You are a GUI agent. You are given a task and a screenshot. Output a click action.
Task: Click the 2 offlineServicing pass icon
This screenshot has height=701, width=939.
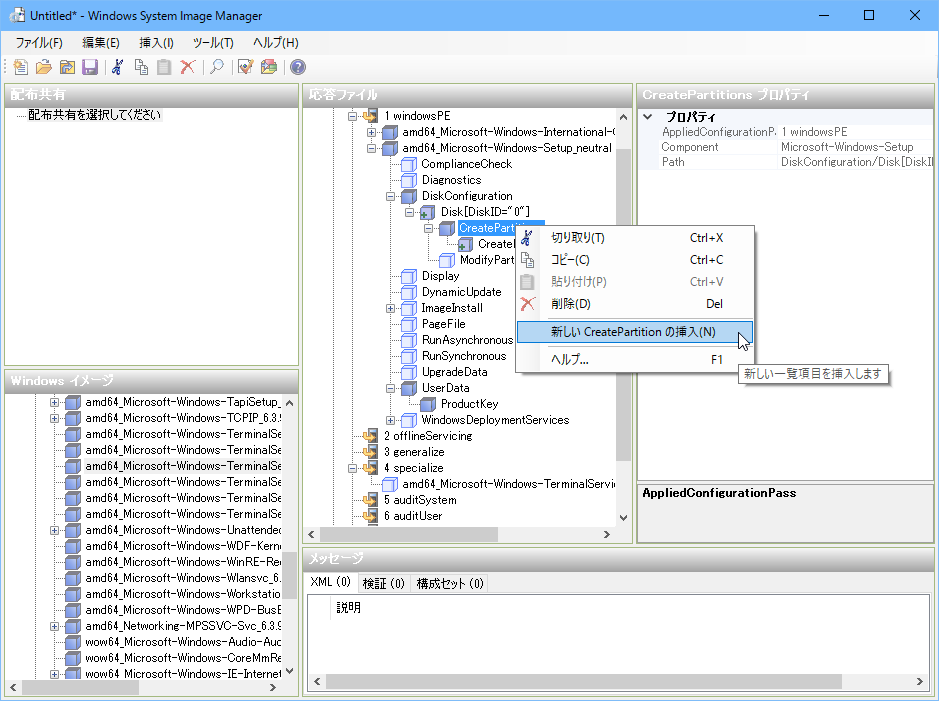(371, 436)
